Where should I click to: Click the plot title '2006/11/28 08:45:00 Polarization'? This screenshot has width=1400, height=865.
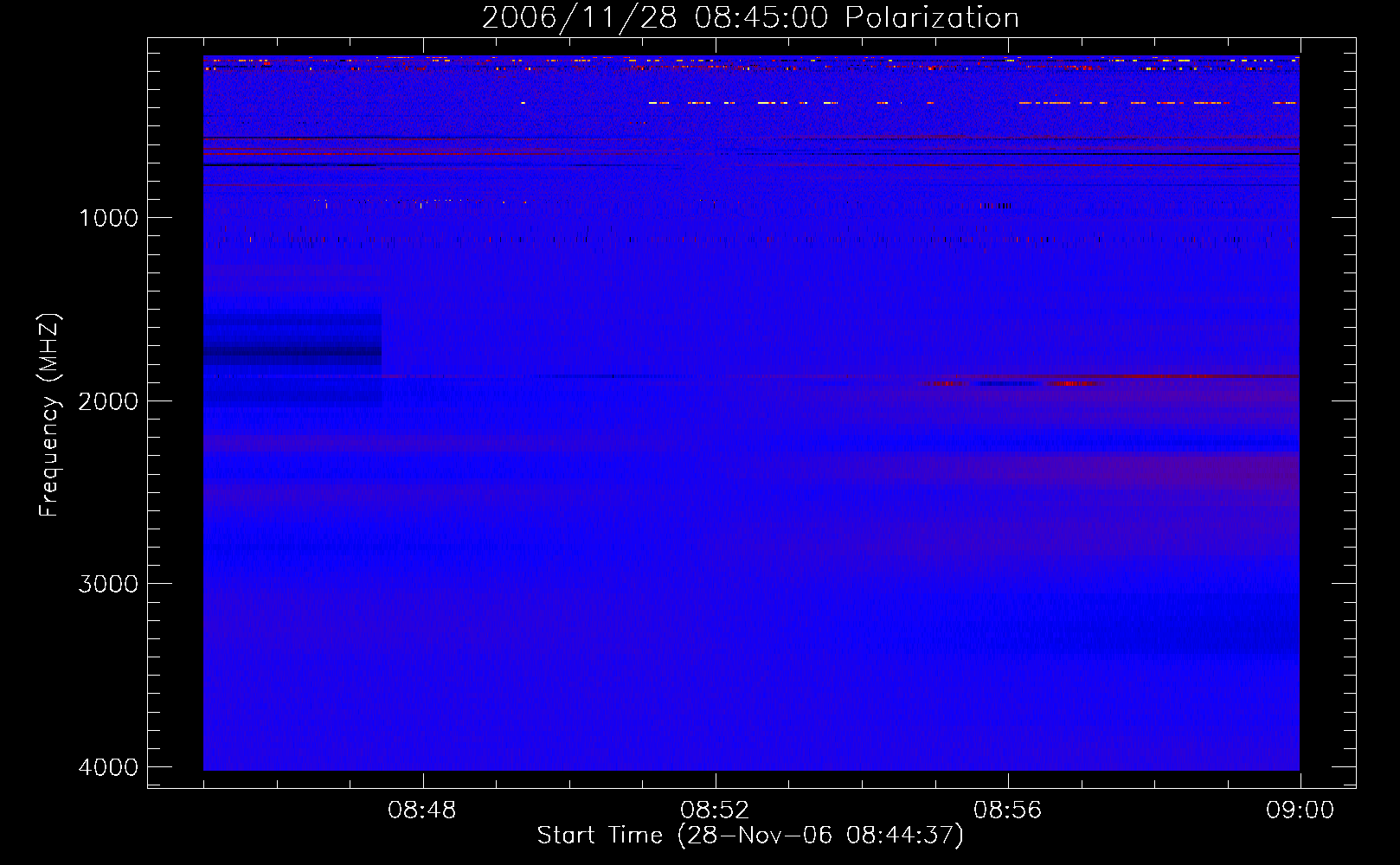tap(750, 18)
